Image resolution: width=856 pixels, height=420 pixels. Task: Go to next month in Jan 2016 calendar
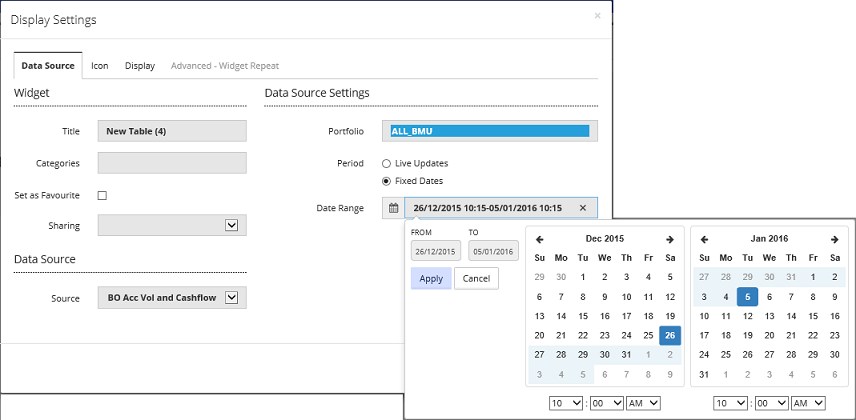834,239
